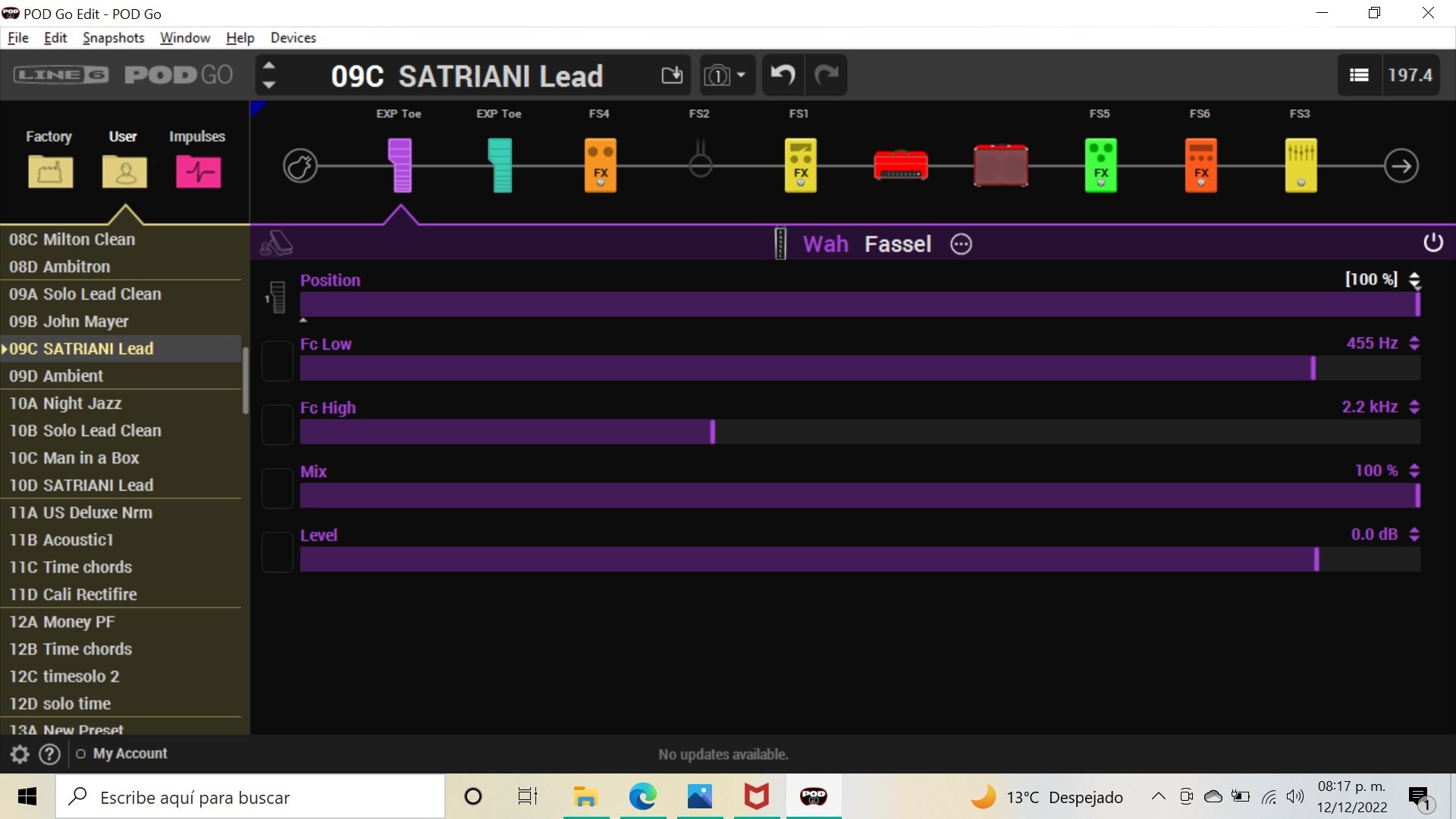Undo the last edit
Screen dimensions: 1456x819
pos(783,75)
